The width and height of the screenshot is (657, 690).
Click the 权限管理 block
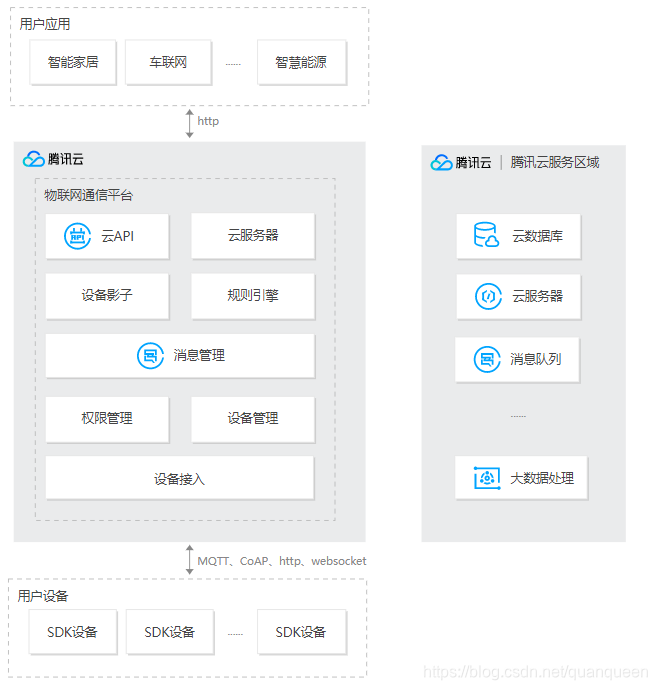(107, 419)
